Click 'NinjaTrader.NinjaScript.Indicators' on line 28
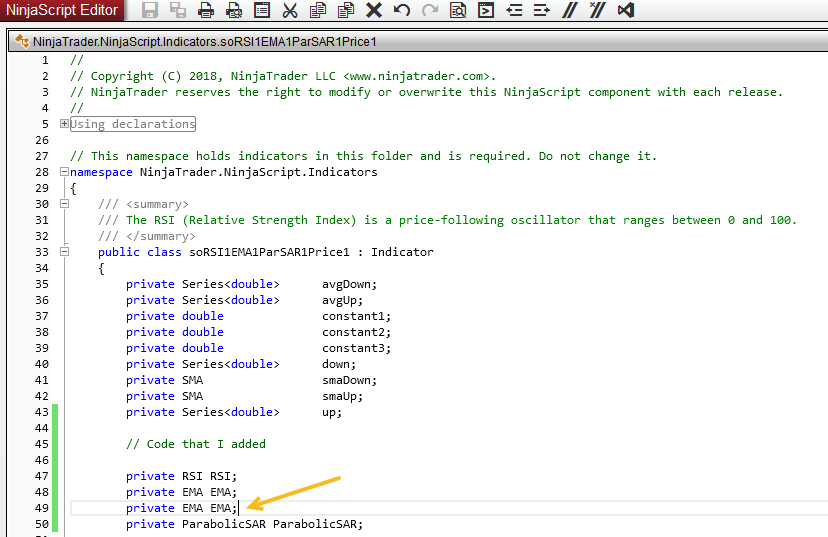Image resolution: width=828 pixels, height=537 pixels. pyautogui.click(x=259, y=172)
